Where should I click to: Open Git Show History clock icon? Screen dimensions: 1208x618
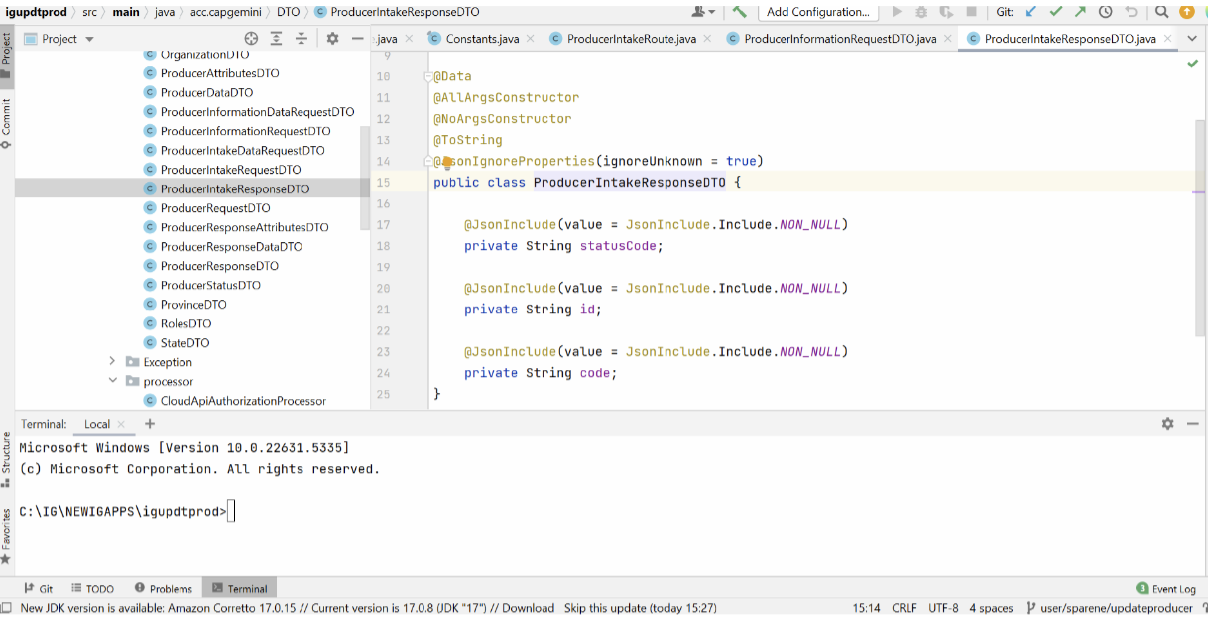(x=1106, y=12)
